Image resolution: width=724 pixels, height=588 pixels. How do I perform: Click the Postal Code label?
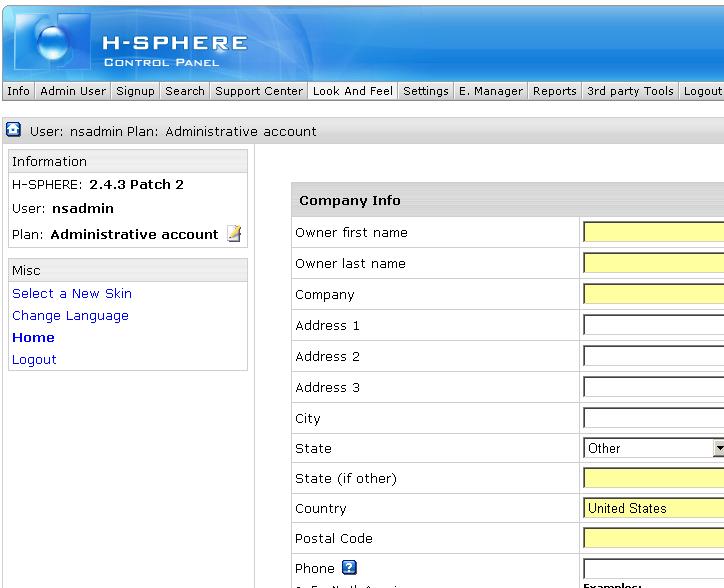(333, 538)
